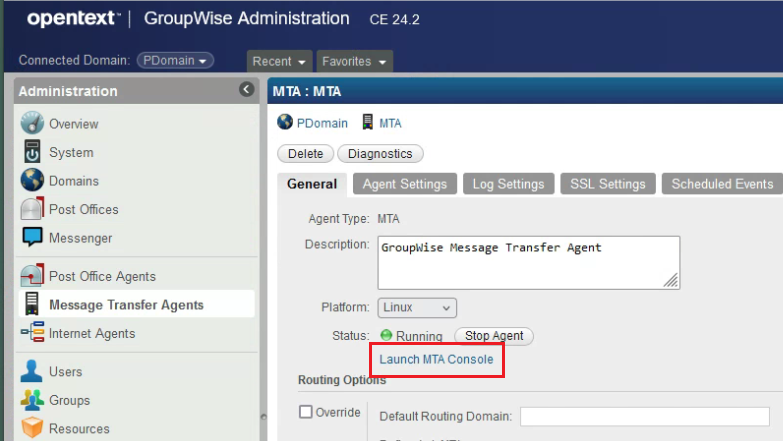Image resolution: width=783 pixels, height=441 pixels.
Task: Click the Stop Agent button
Action: click(494, 336)
